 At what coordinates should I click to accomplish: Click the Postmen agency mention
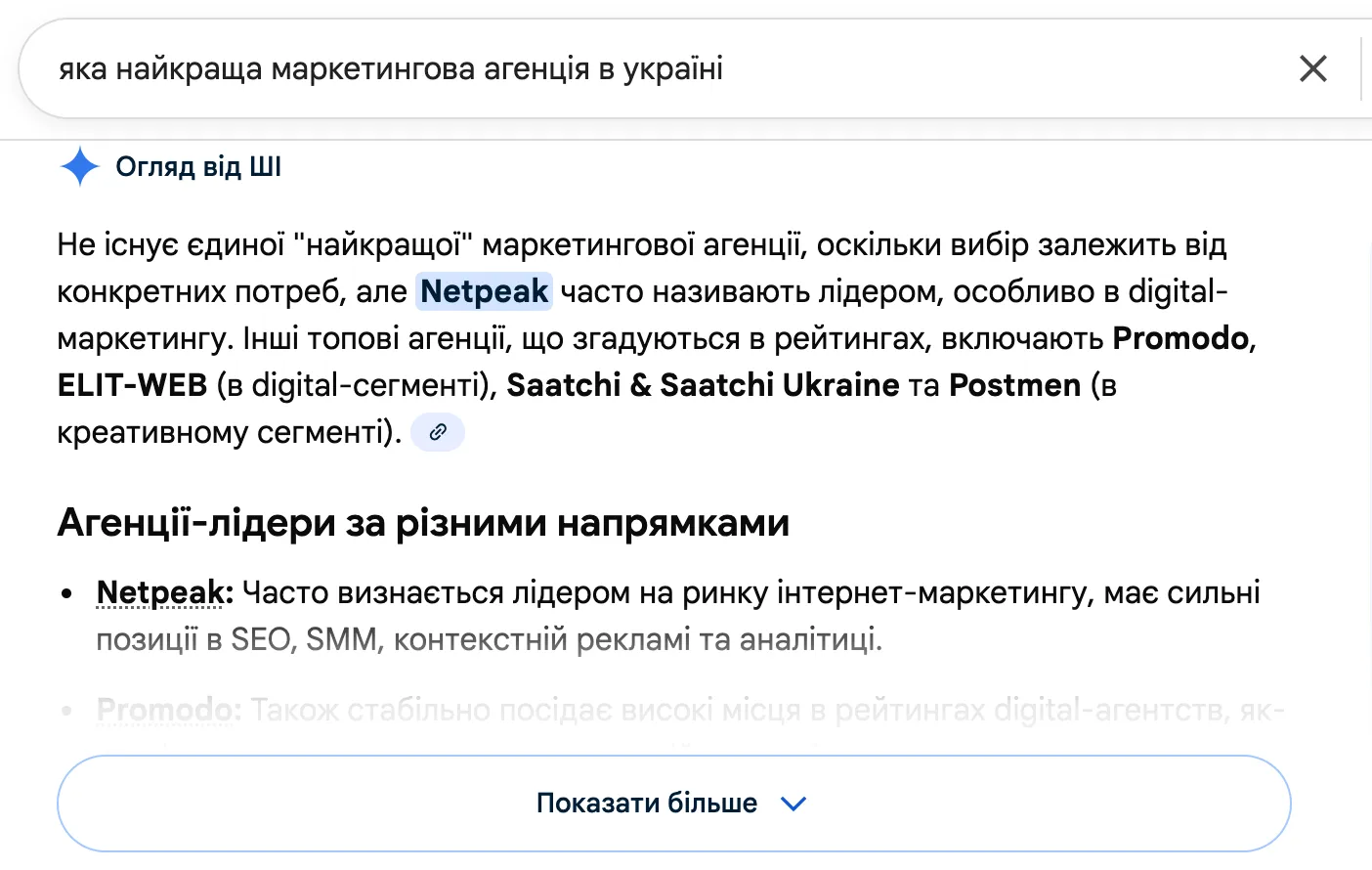(x=1013, y=385)
